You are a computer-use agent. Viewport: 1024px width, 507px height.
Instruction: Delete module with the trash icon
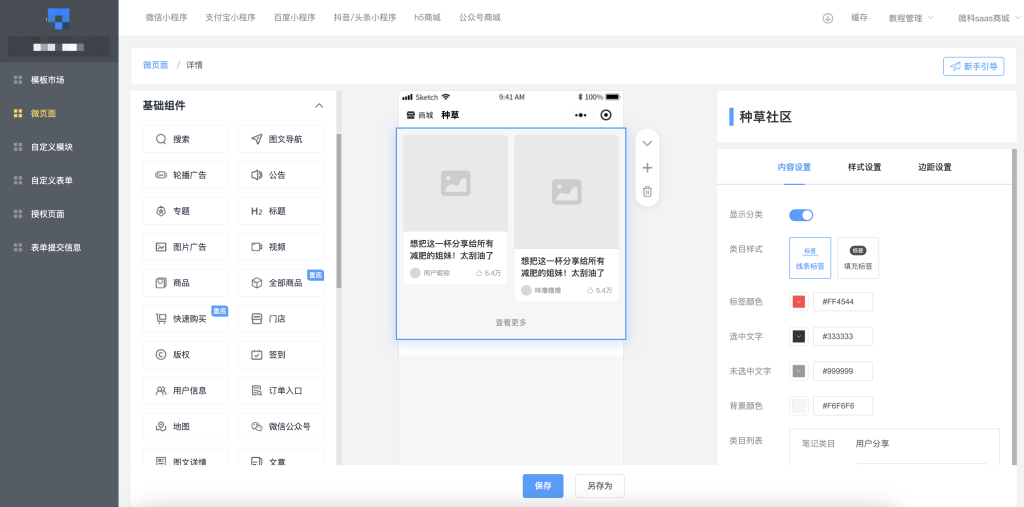tap(647, 191)
